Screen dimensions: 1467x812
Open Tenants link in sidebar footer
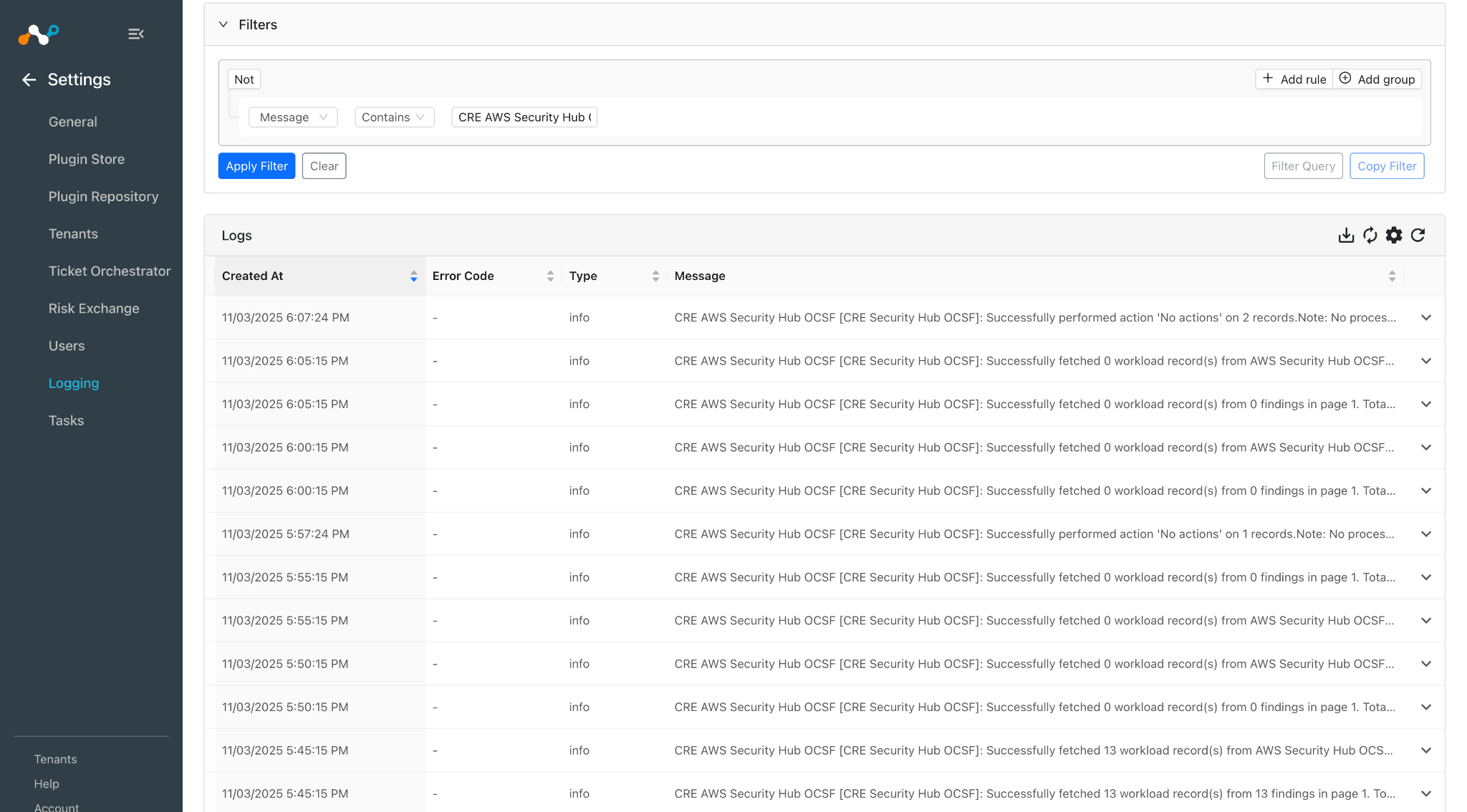click(56, 759)
